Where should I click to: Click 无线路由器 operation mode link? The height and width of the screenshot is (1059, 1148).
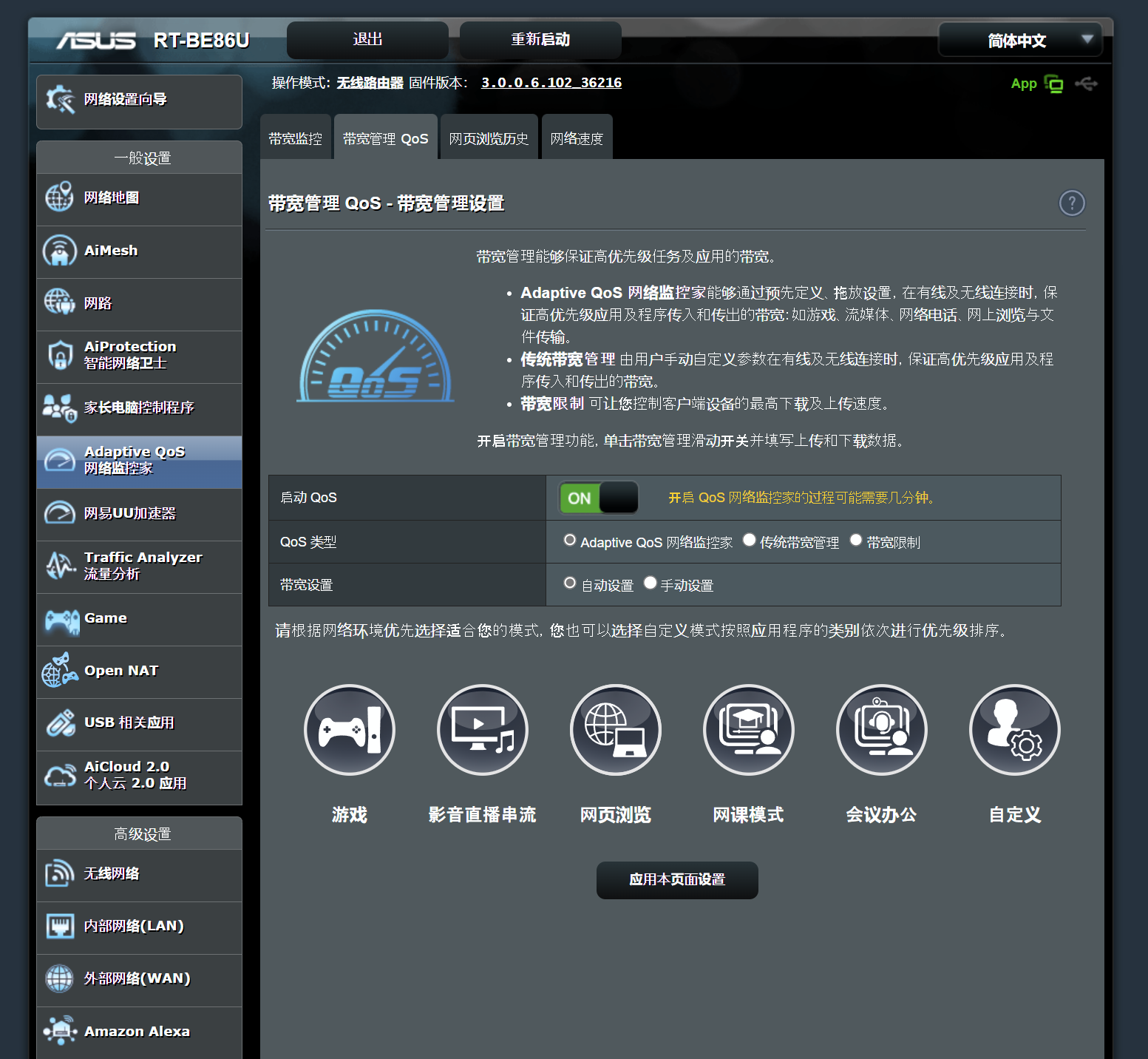point(370,83)
